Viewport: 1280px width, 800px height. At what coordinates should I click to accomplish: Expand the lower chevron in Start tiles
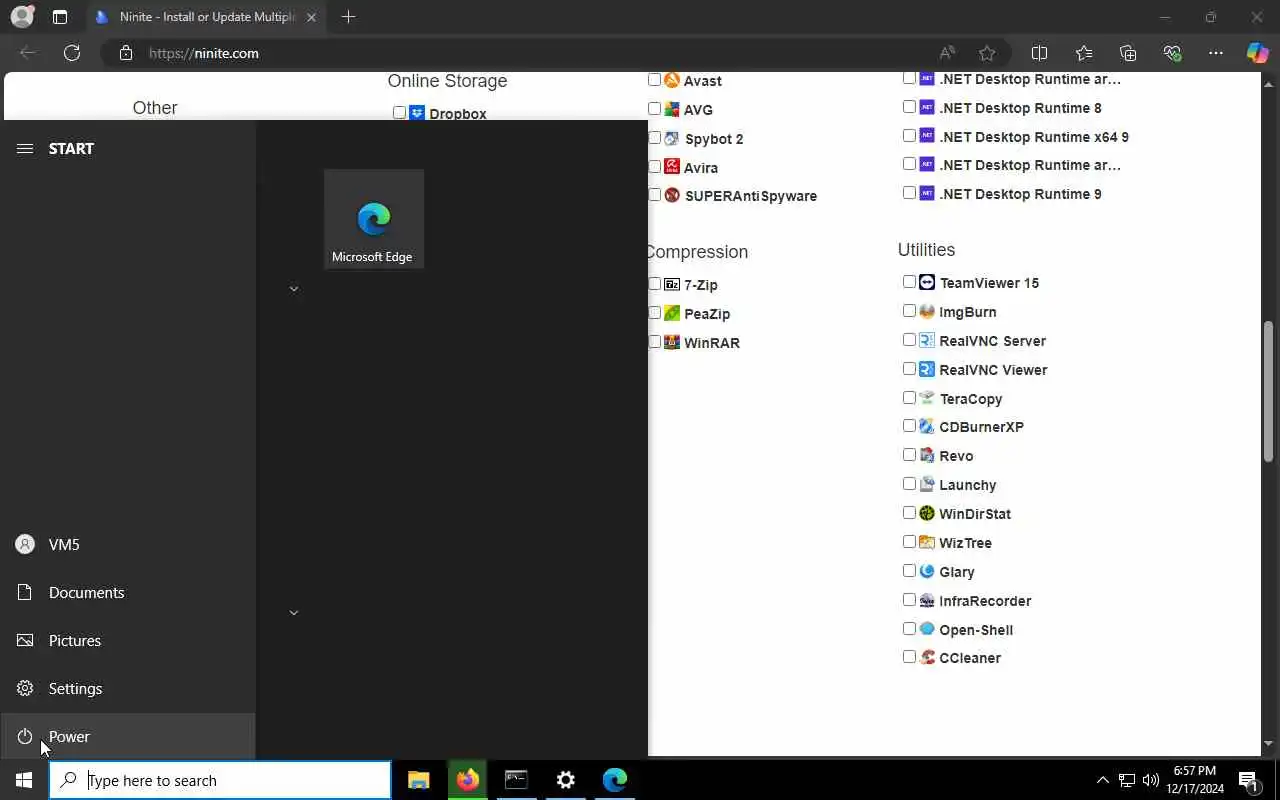(x=294, y=613)
